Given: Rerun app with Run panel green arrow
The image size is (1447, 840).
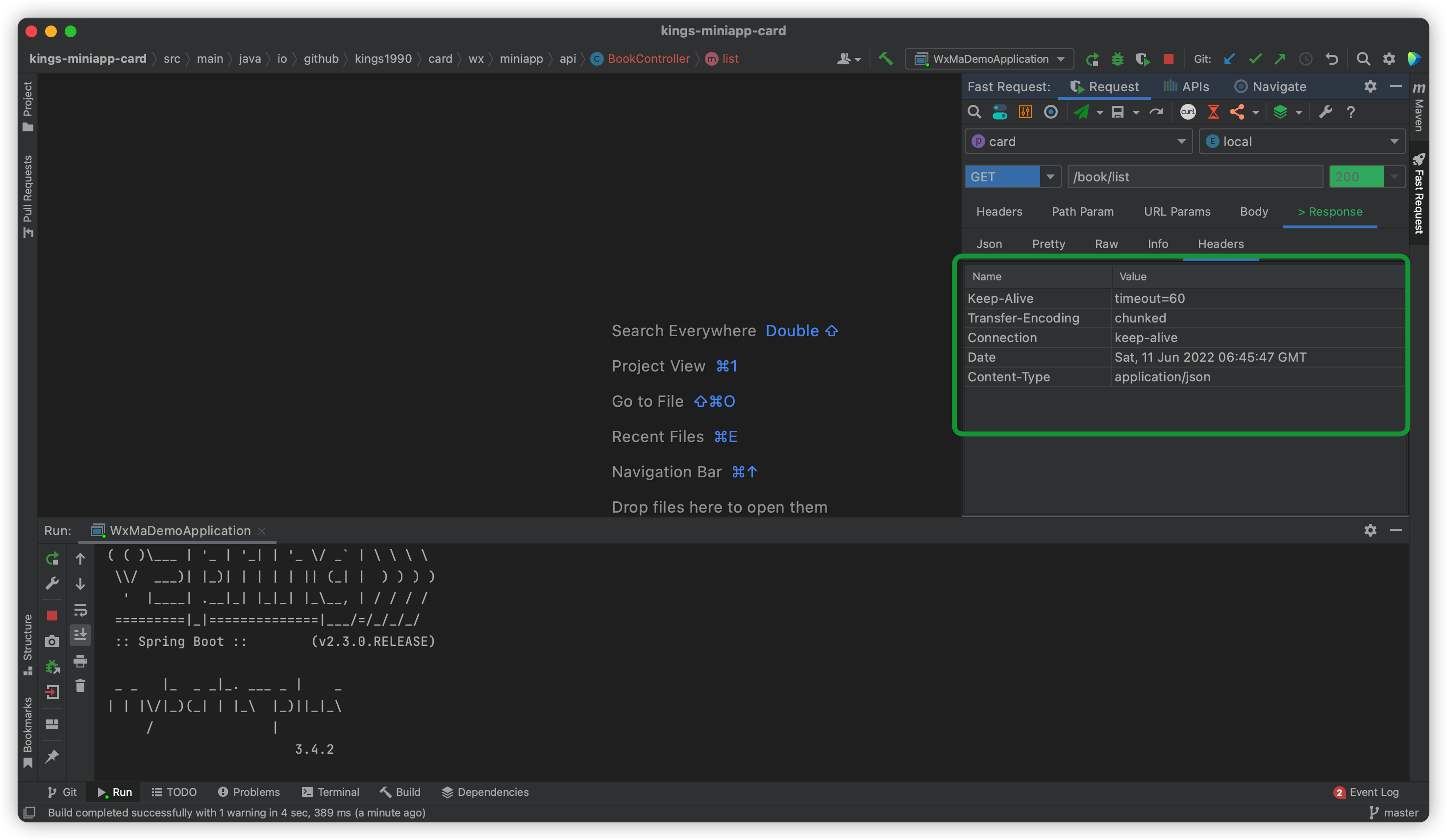Looking at the screenshot, I should point(51,558).
